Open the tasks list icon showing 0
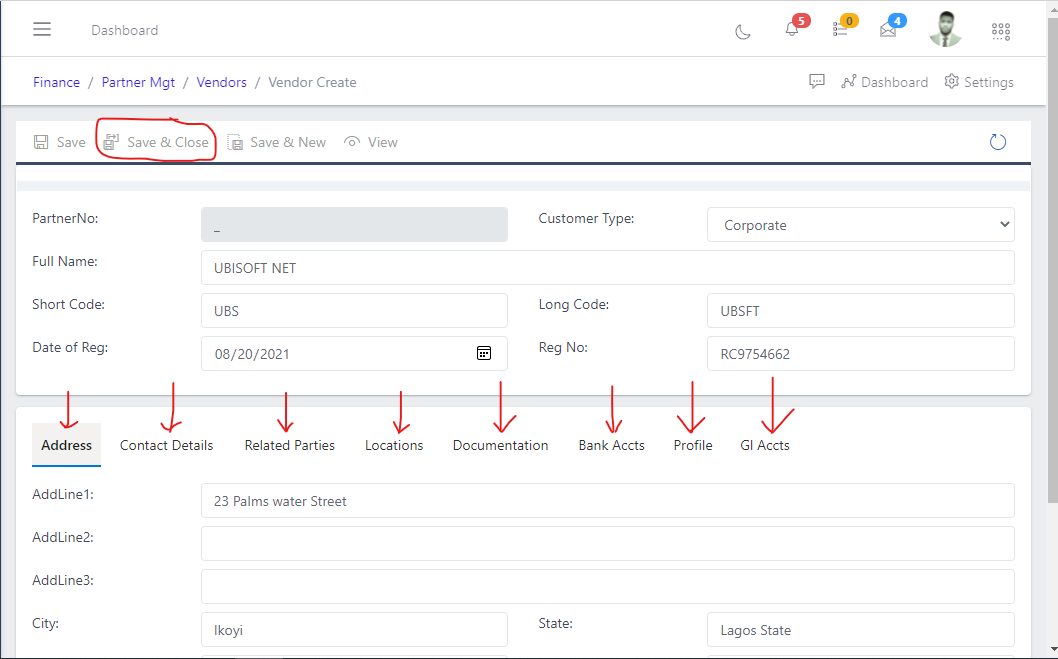 click(840, 29)
